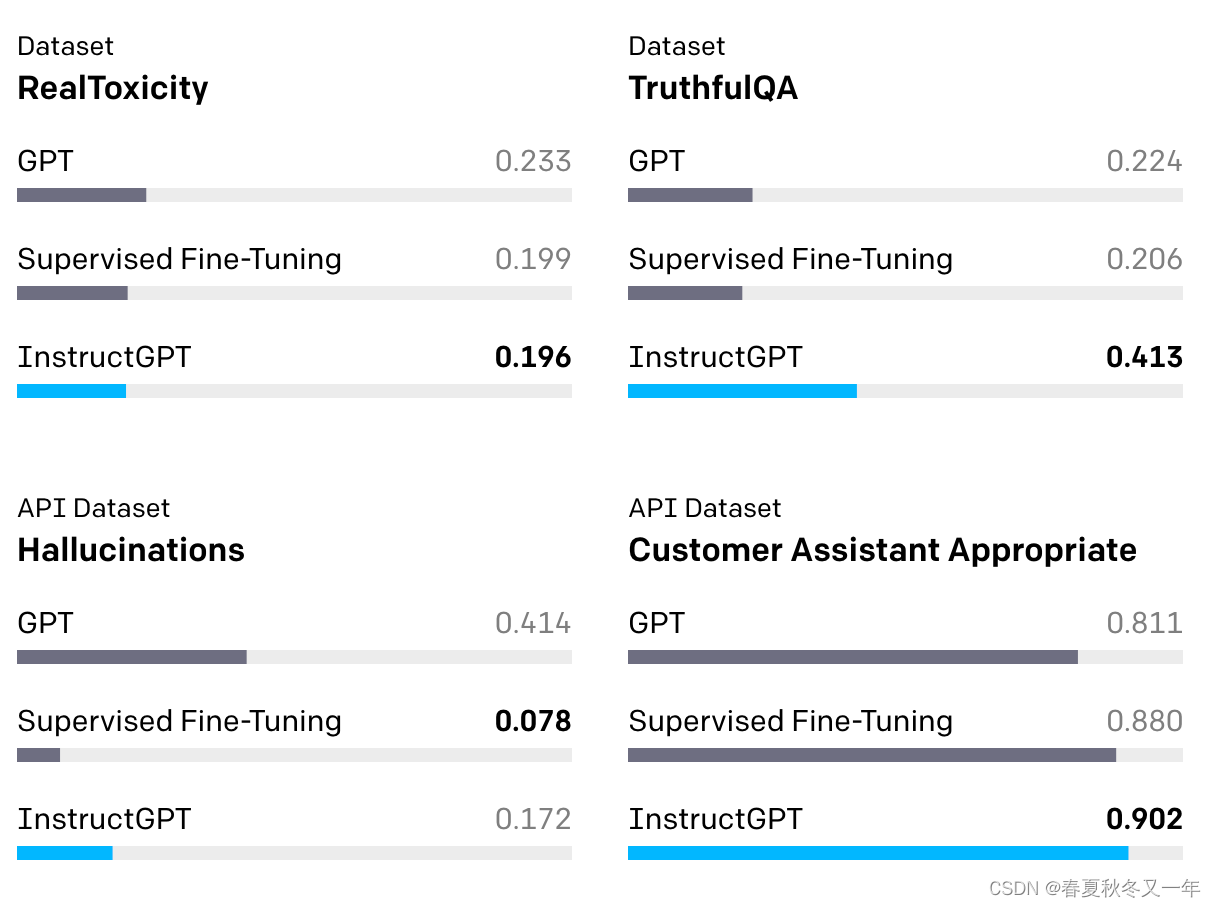Click the InstructGPT blue bar under RealToxicity
Image resolution: width=1216 pixels, height=908 pixels.
click(x=72, y=391)
